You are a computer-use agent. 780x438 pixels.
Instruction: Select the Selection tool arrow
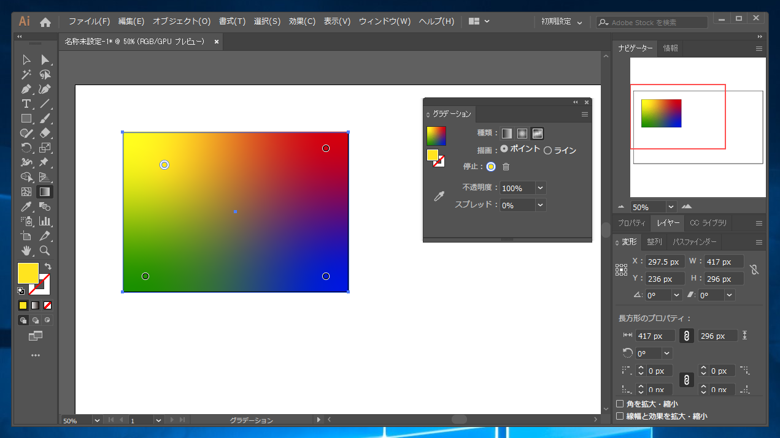pyautogui.click(x=26, y=60)
